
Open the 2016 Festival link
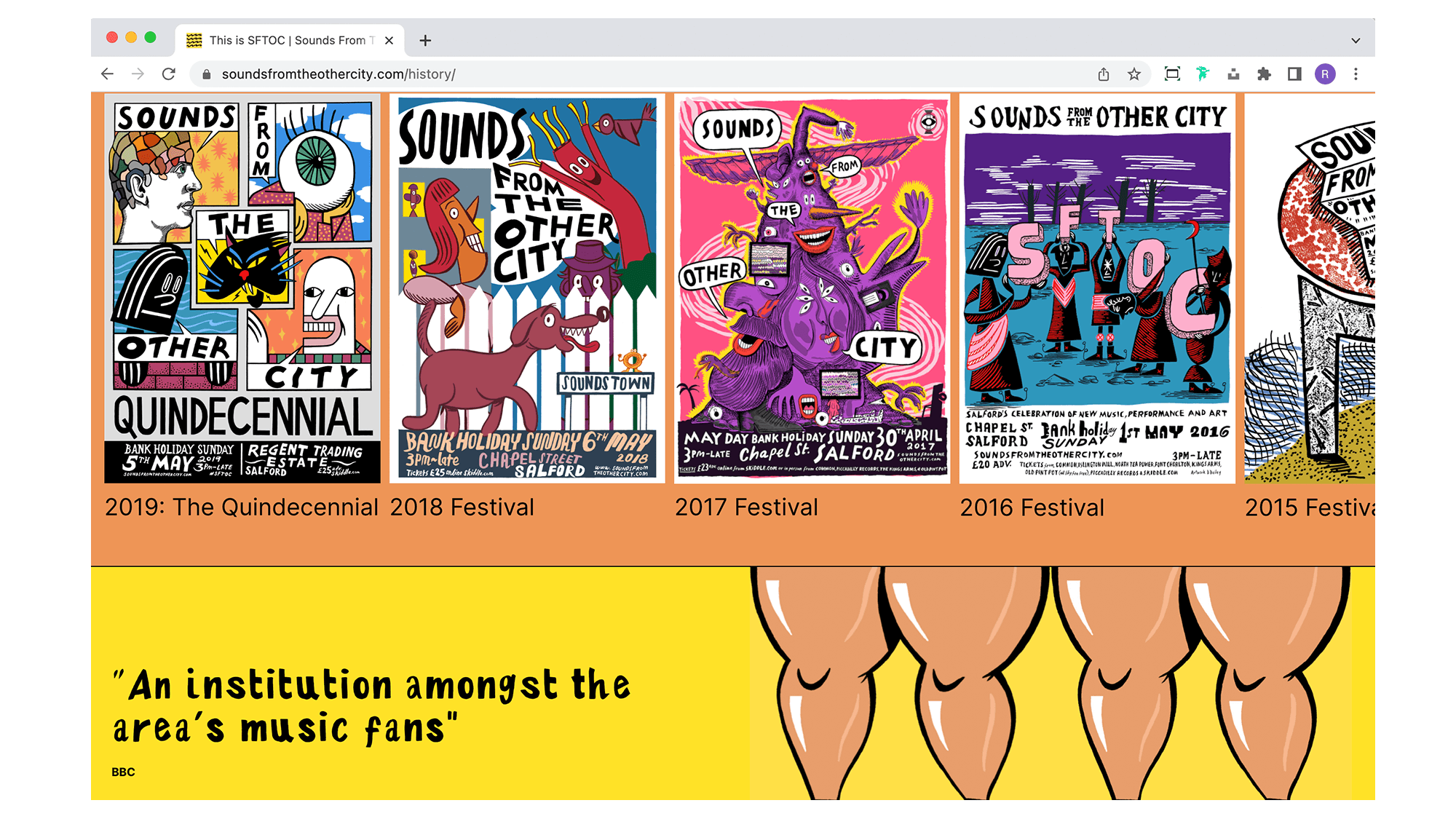1032,507
